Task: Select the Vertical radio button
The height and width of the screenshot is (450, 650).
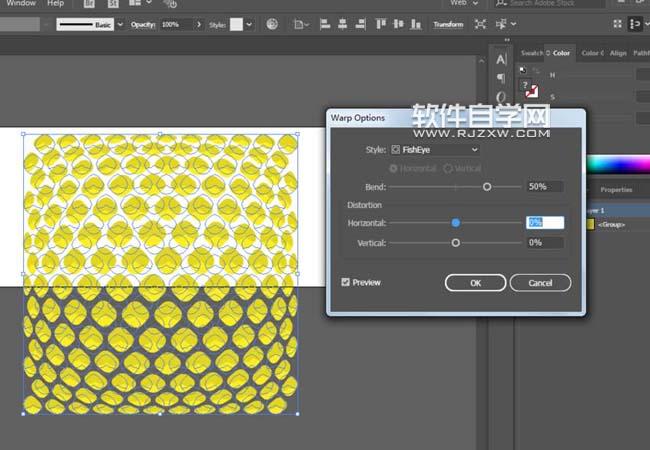Action: [447, 168]
